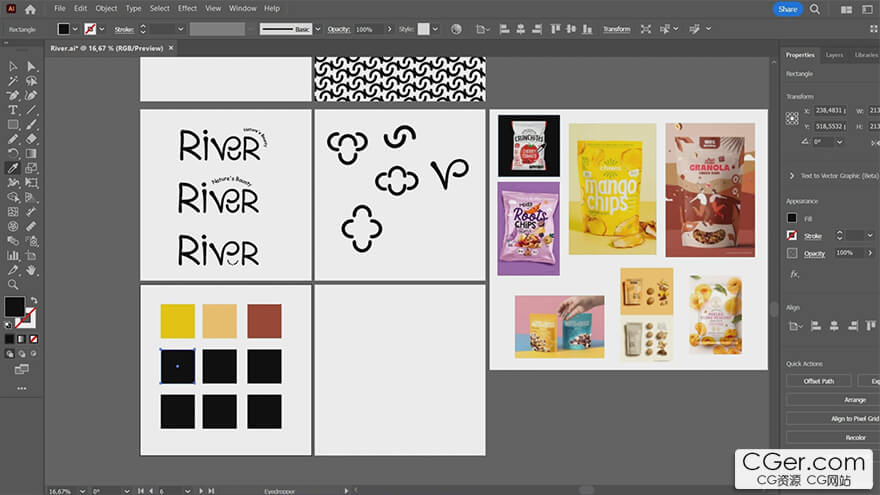Click Vertical Align Top in control bar
The image size is (880, 495).
tap(555, 29)
